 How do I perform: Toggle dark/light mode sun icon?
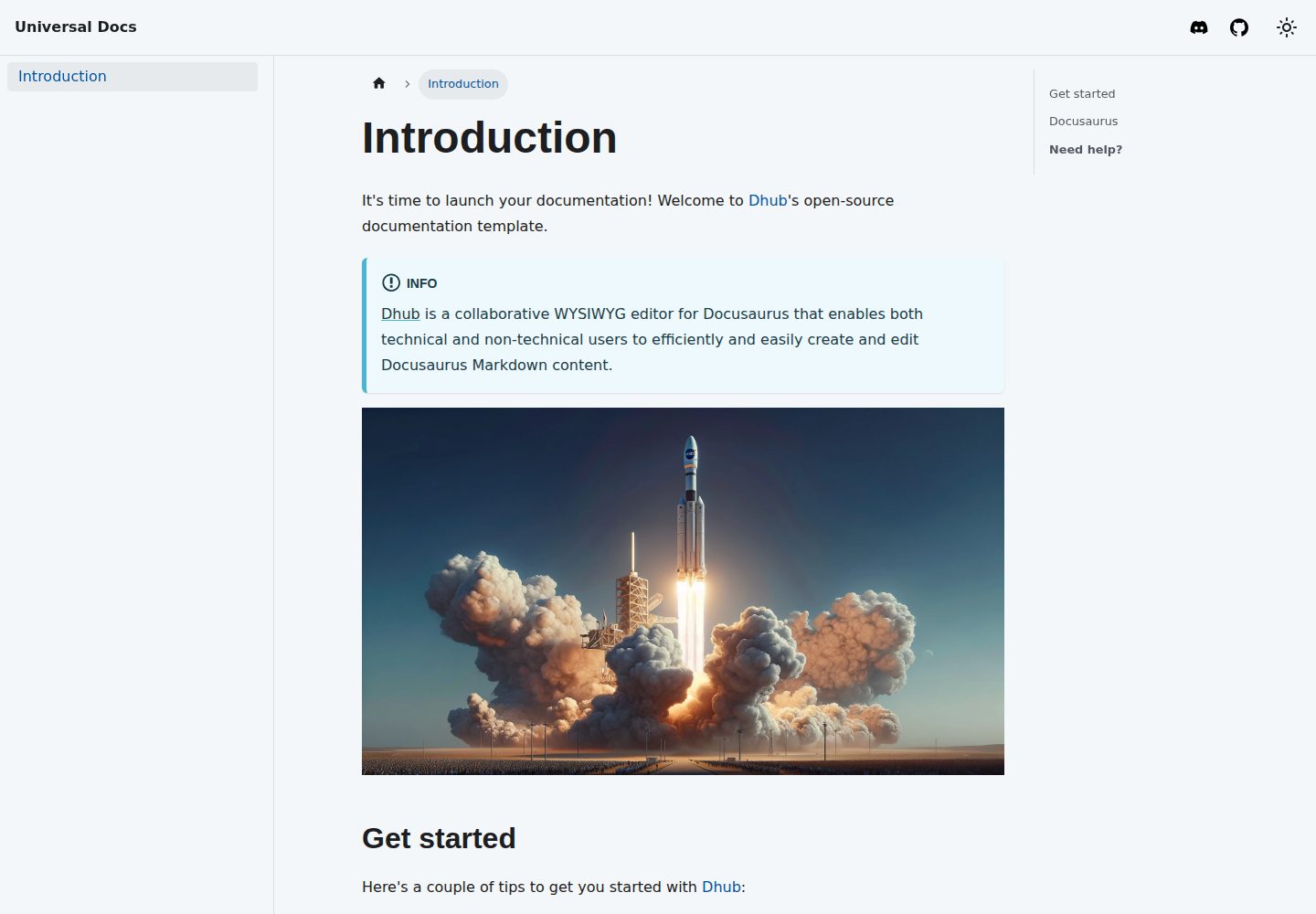click(x=1287, y=27)
